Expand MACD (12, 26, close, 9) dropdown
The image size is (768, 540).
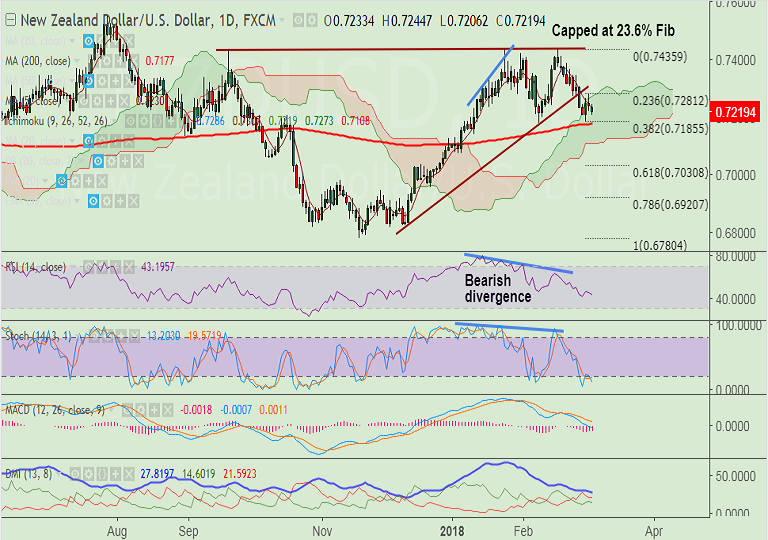point(111,410)
